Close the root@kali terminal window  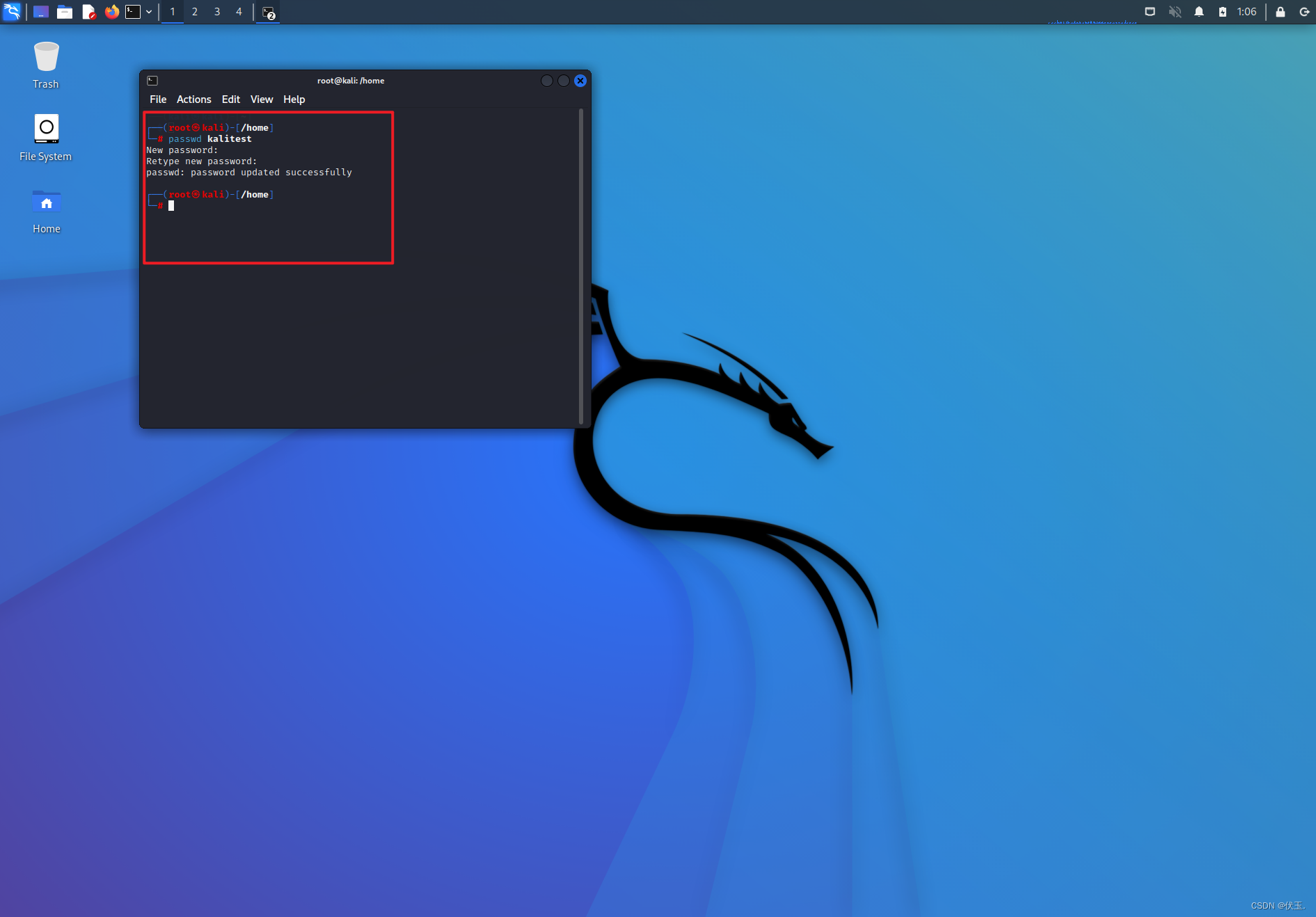click(x=580, y=81)
